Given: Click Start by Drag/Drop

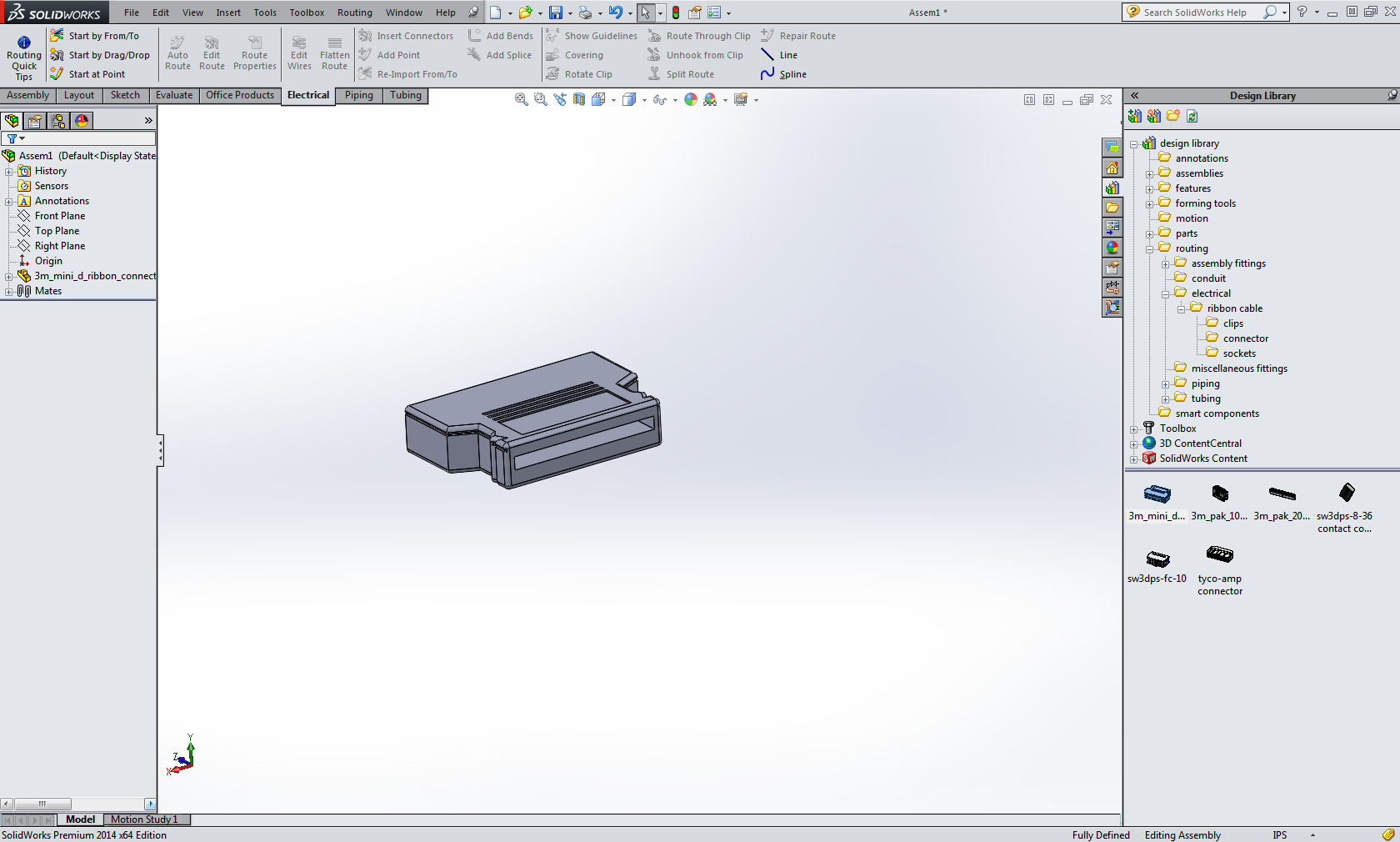Looking at the screenshot, I should click(x=100, y=55).
